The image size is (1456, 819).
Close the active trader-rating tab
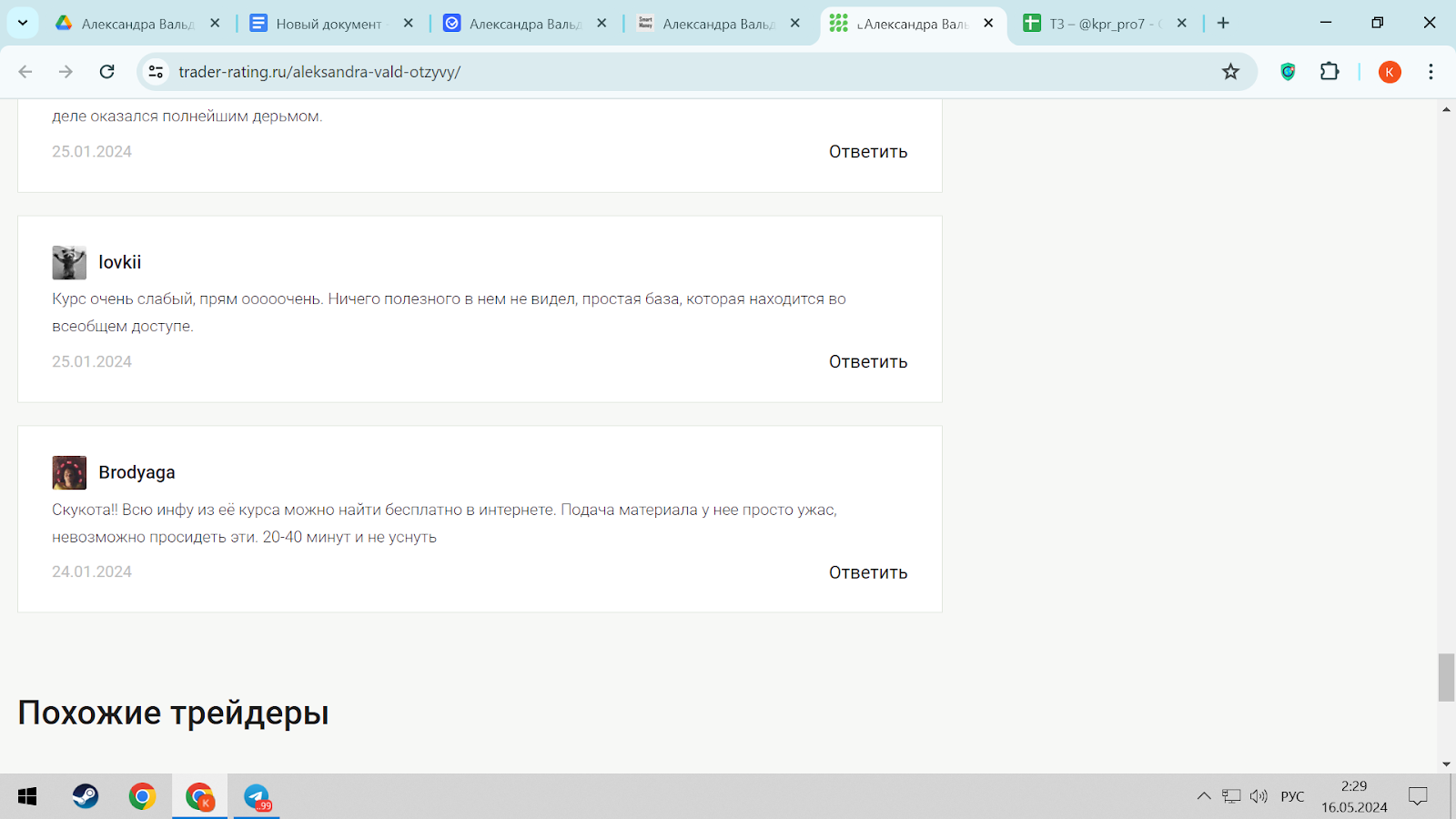988,24
